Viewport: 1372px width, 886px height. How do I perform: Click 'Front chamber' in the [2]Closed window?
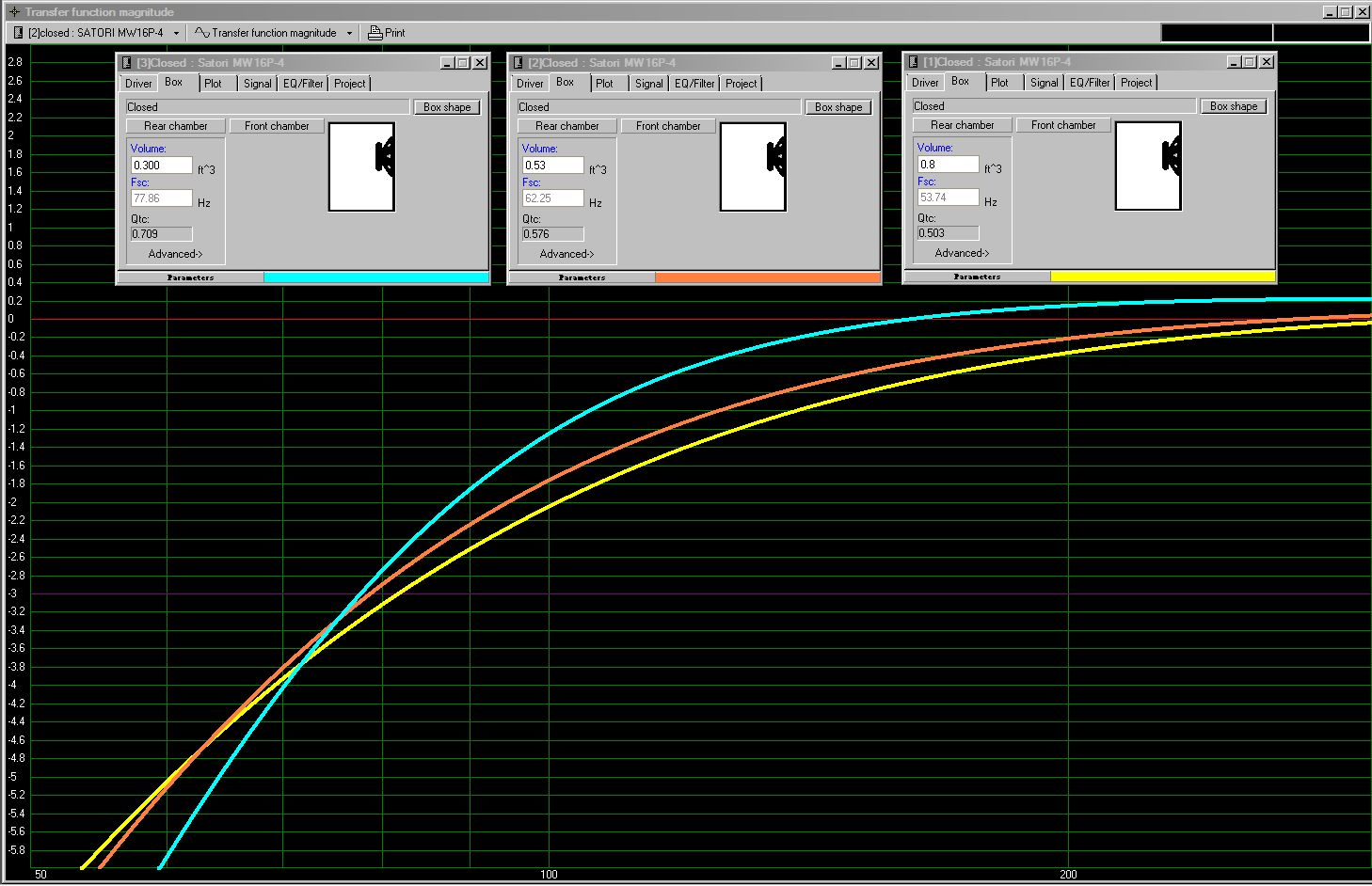pos(668,126)
